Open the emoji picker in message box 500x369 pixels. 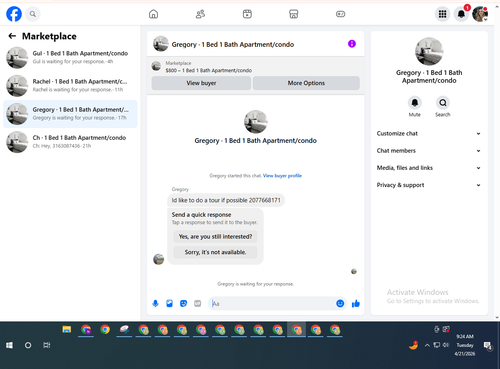[340, 303]
